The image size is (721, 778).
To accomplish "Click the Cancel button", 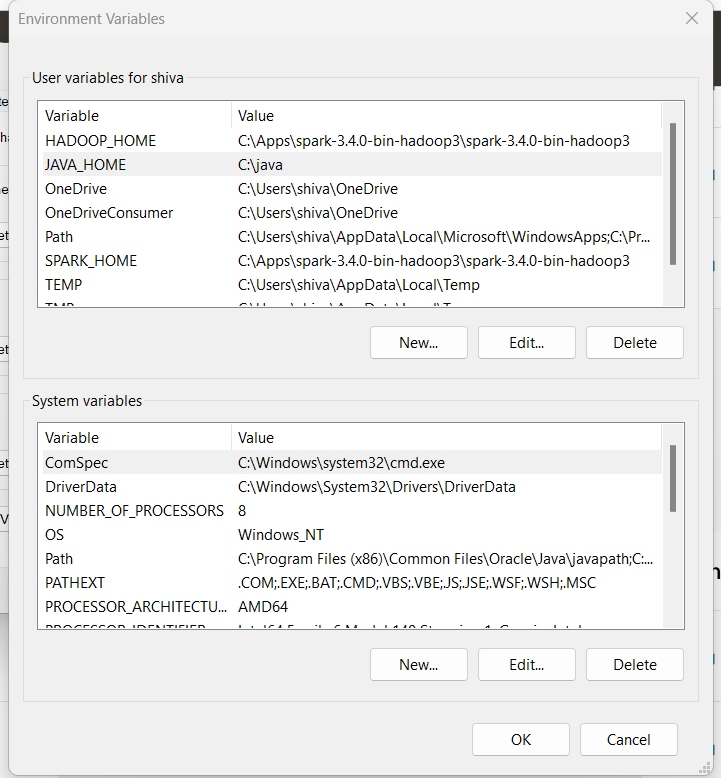I will 628,739.
